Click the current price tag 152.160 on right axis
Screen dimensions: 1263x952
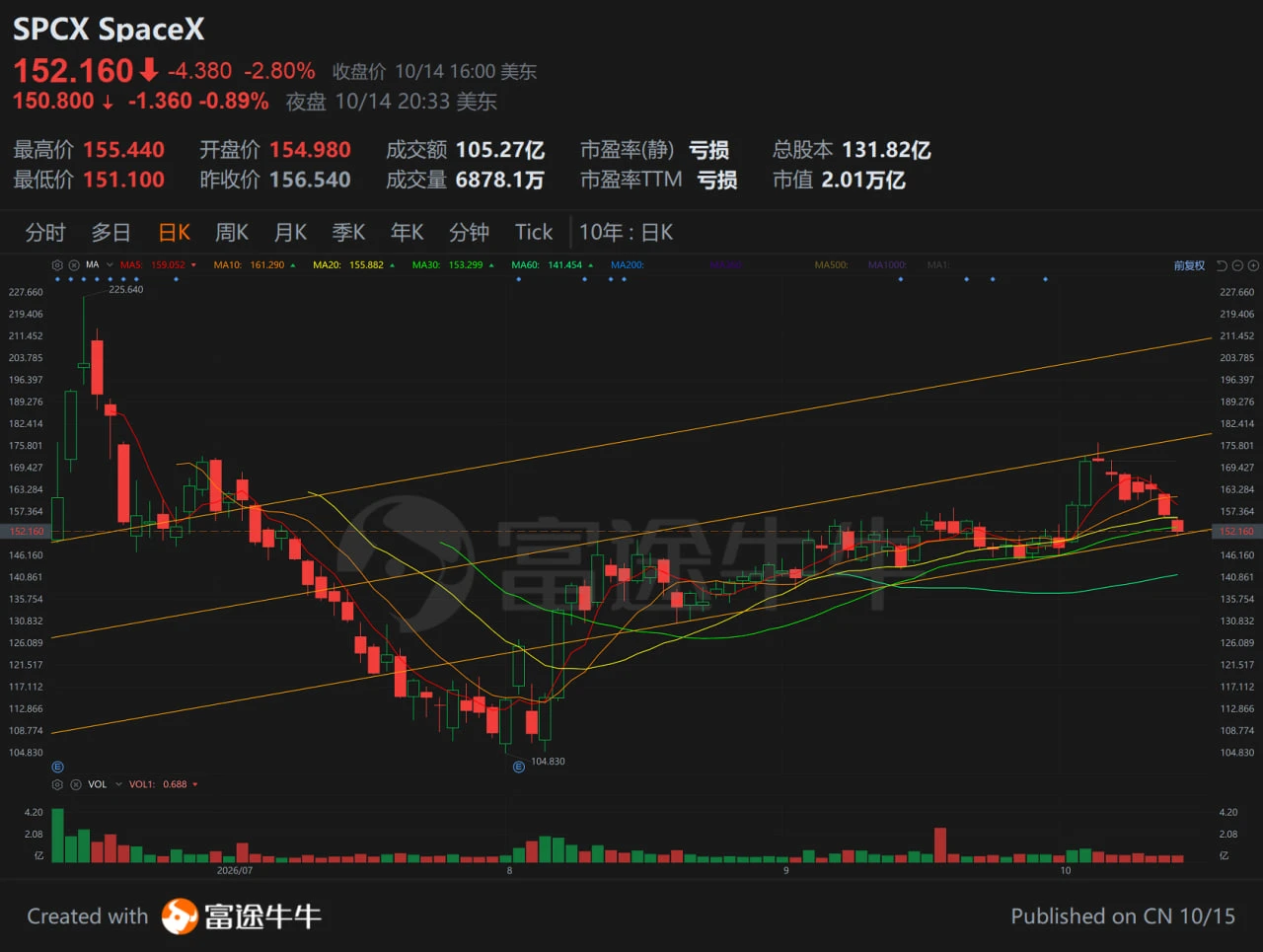pyautogui.click(x=1235, y=532)
